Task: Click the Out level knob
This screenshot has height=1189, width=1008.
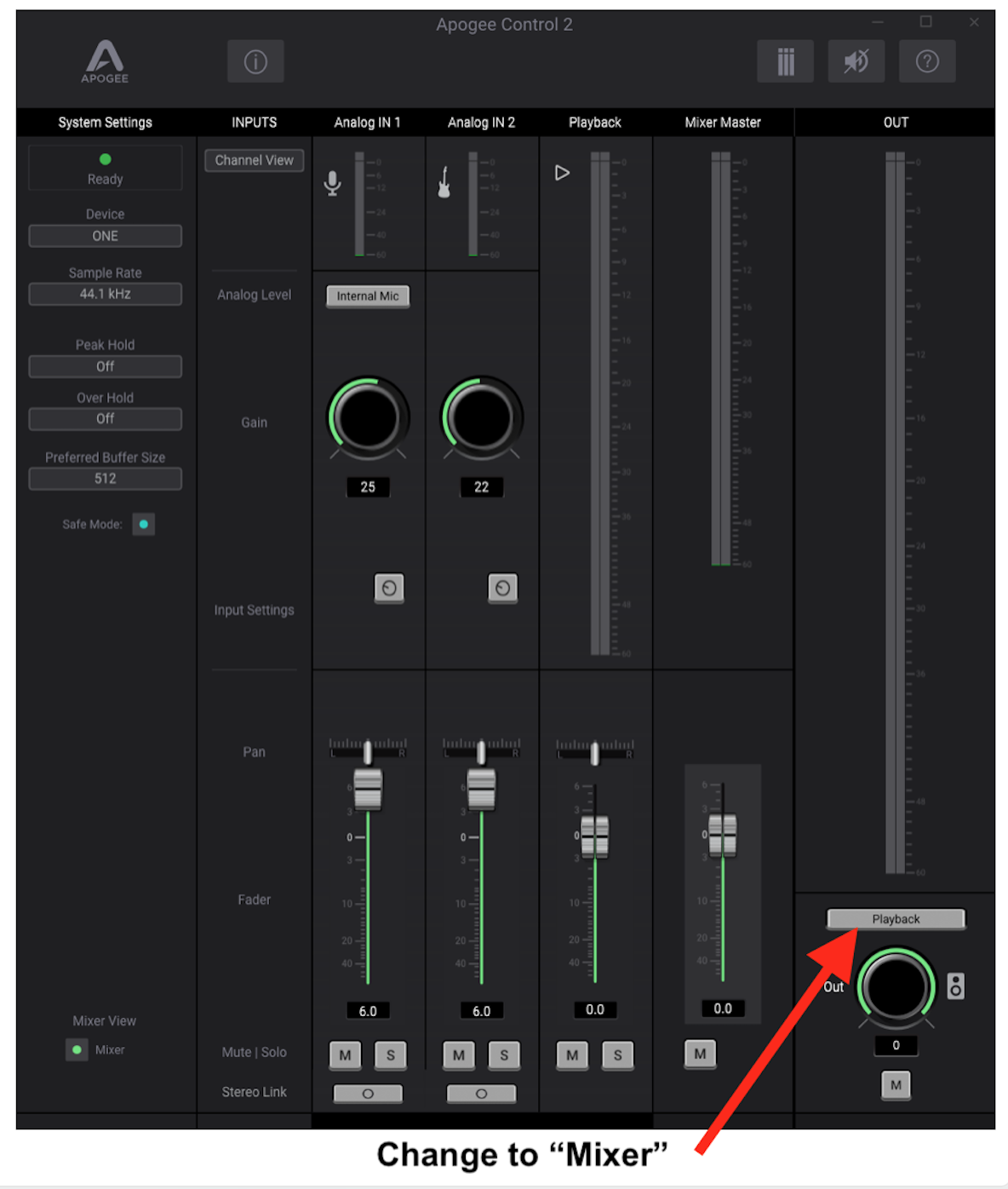Action: pyautogui.click(x=896, y=986)
